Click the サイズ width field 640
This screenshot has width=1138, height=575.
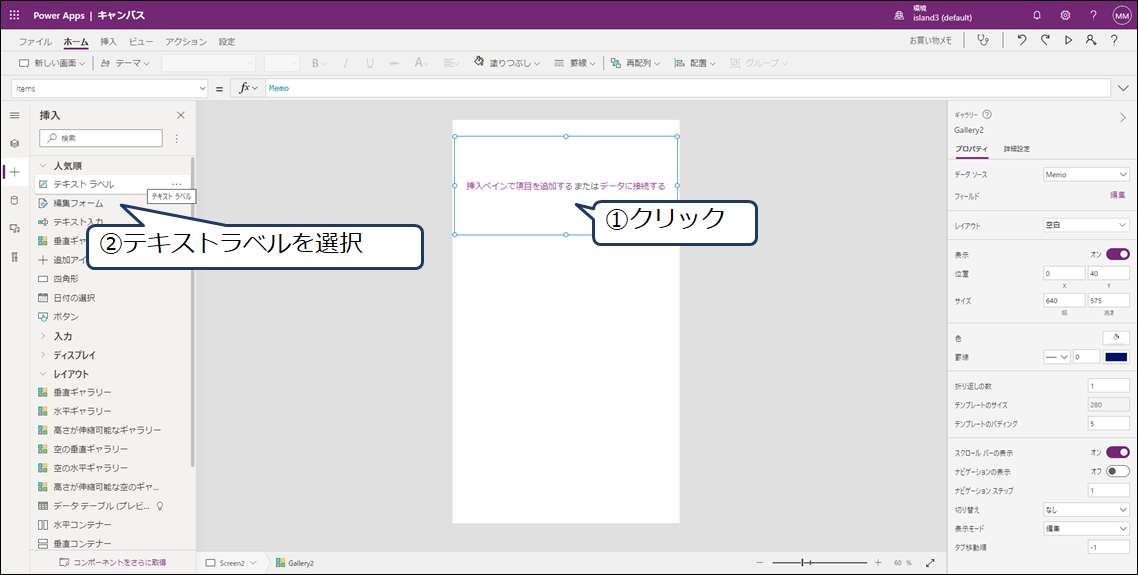pos(1064,300)
